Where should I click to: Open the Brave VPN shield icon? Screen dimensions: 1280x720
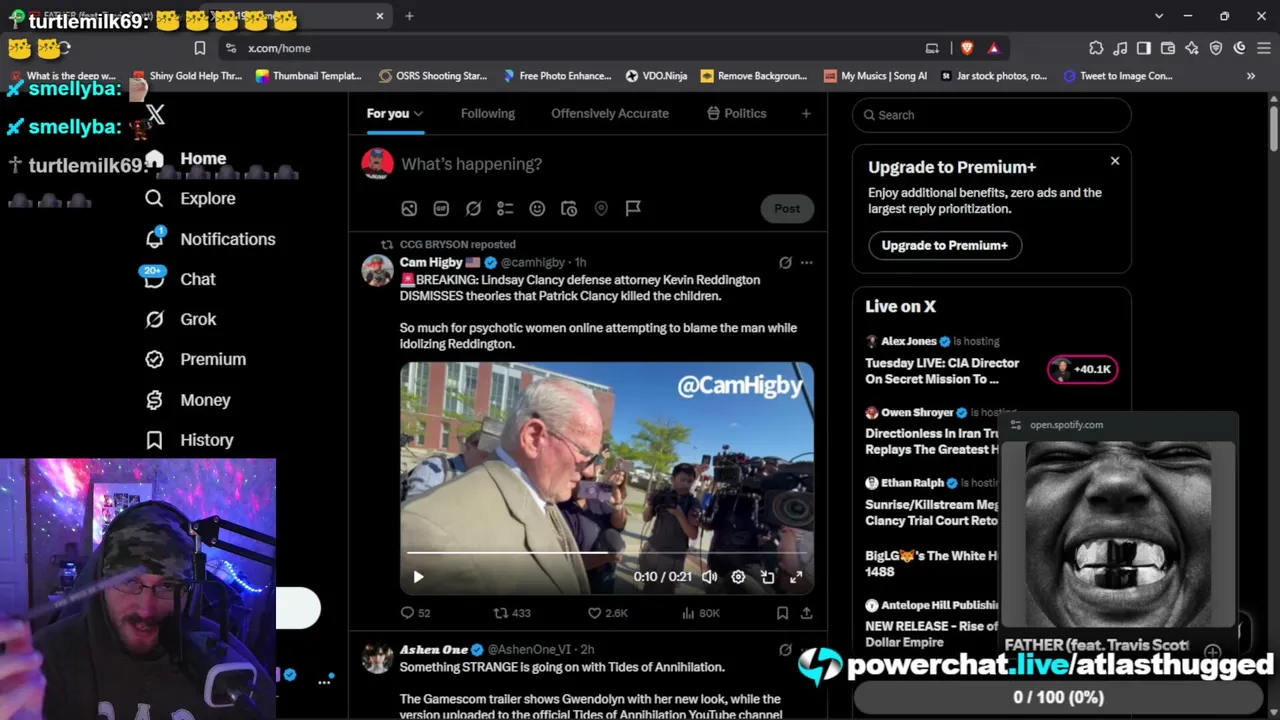[1216, 48]
